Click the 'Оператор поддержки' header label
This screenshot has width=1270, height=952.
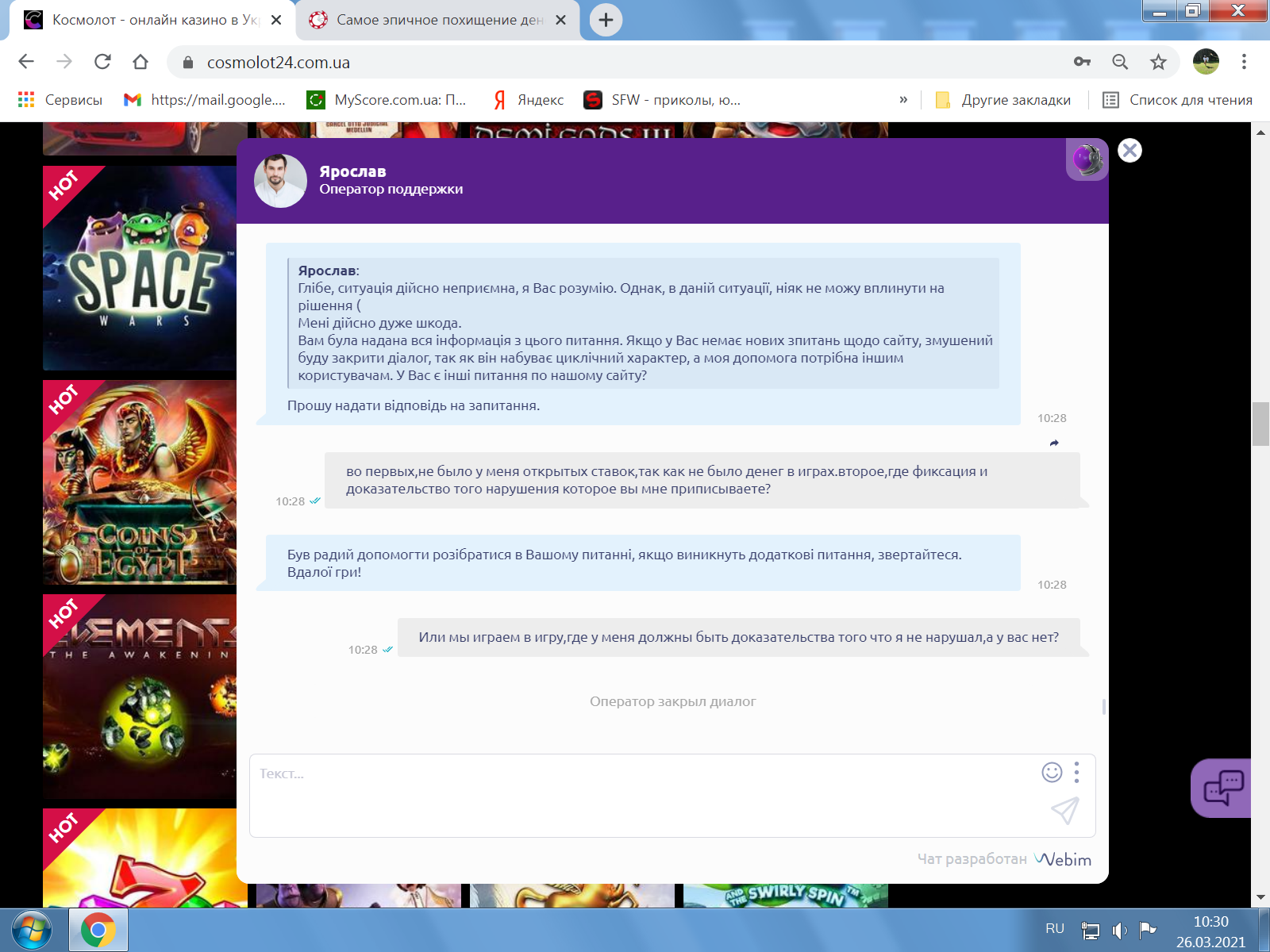391,189
